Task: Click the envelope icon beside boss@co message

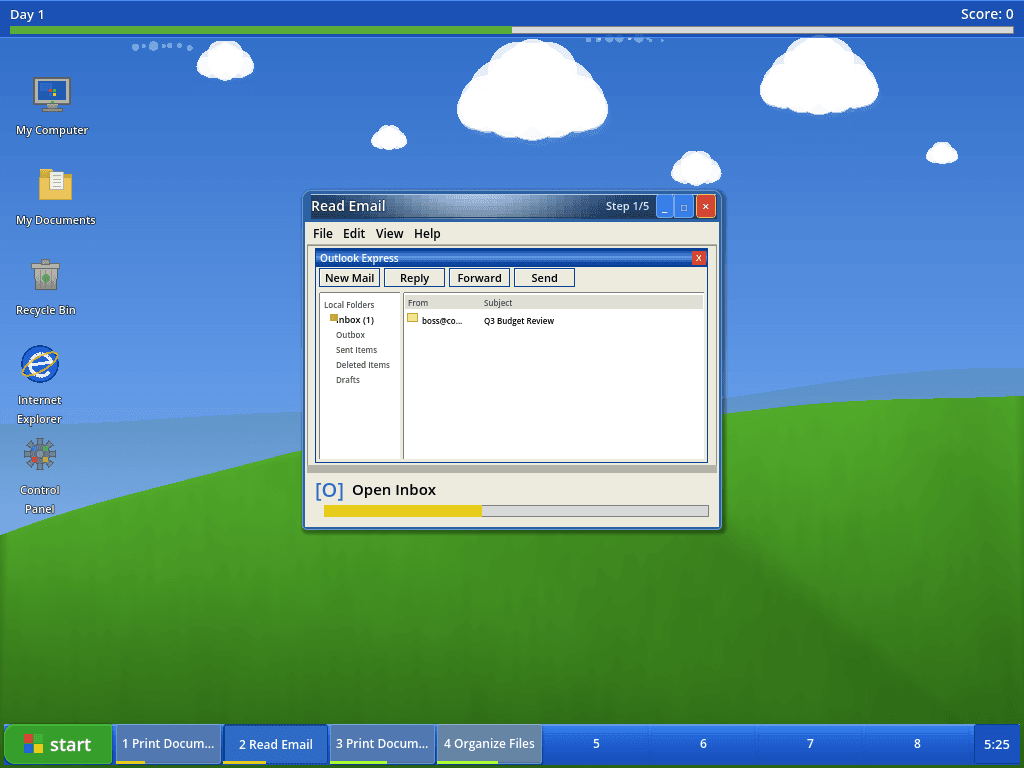Action: pyautogui.click(x=413, y=318)
